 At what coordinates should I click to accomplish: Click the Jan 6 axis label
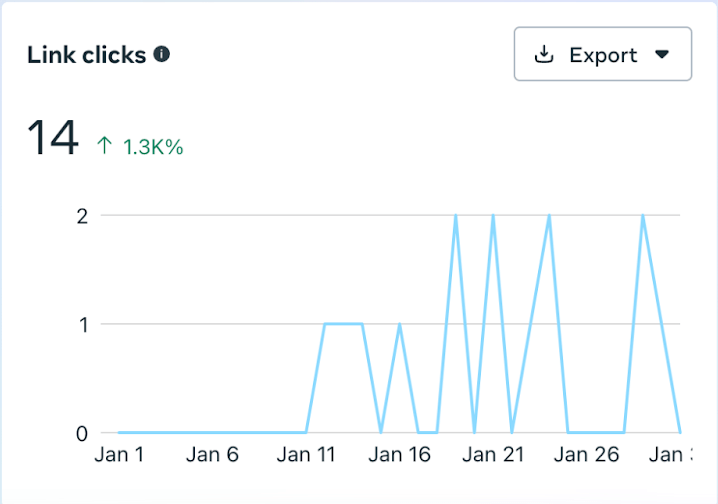point(212,455)
